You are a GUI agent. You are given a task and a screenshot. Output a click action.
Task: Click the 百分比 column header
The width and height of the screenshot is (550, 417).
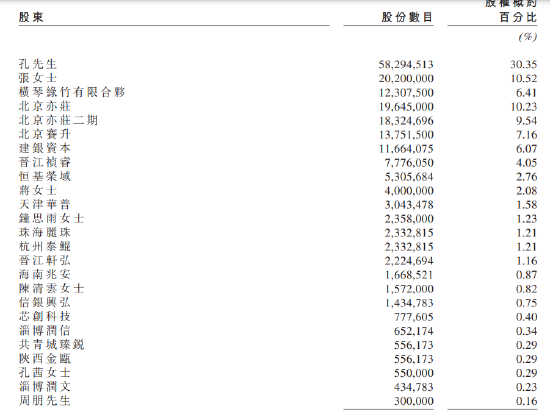[518, 17]
